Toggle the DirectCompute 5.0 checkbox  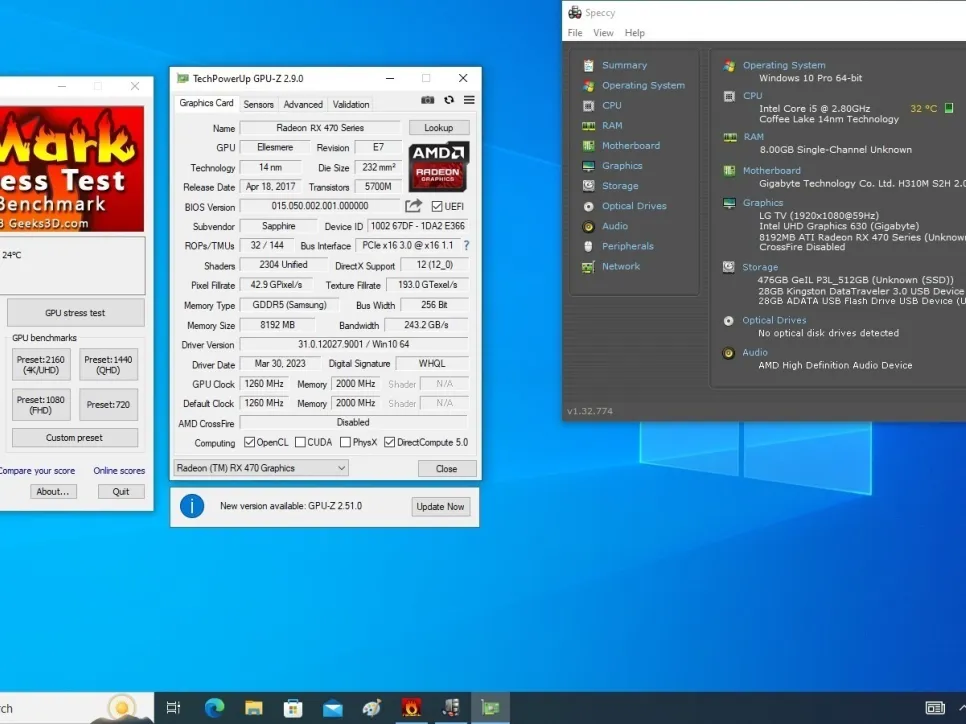(x=389, y=442)
